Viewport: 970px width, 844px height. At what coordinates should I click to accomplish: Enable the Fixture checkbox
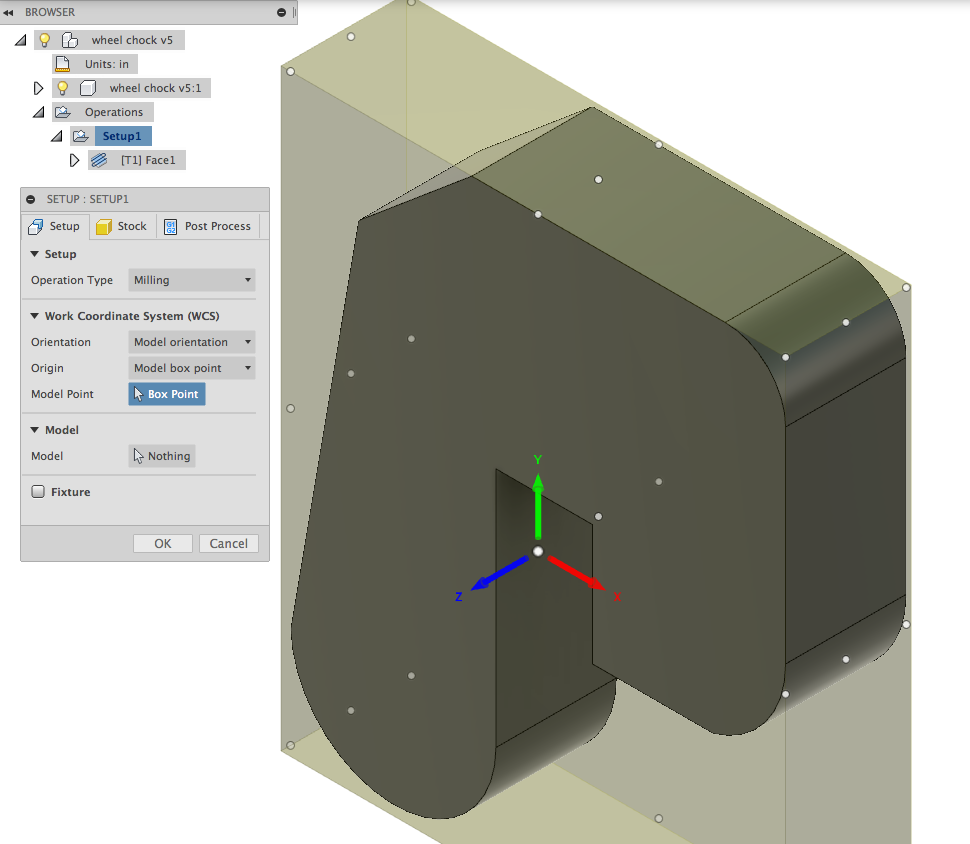pos(38,492)
